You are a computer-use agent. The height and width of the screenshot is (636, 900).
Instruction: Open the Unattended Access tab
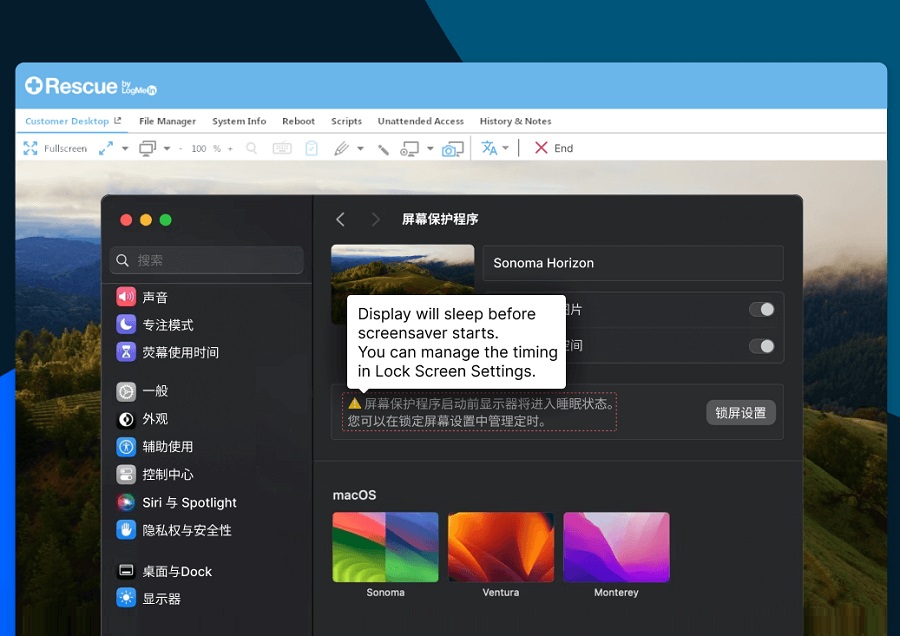421,121
